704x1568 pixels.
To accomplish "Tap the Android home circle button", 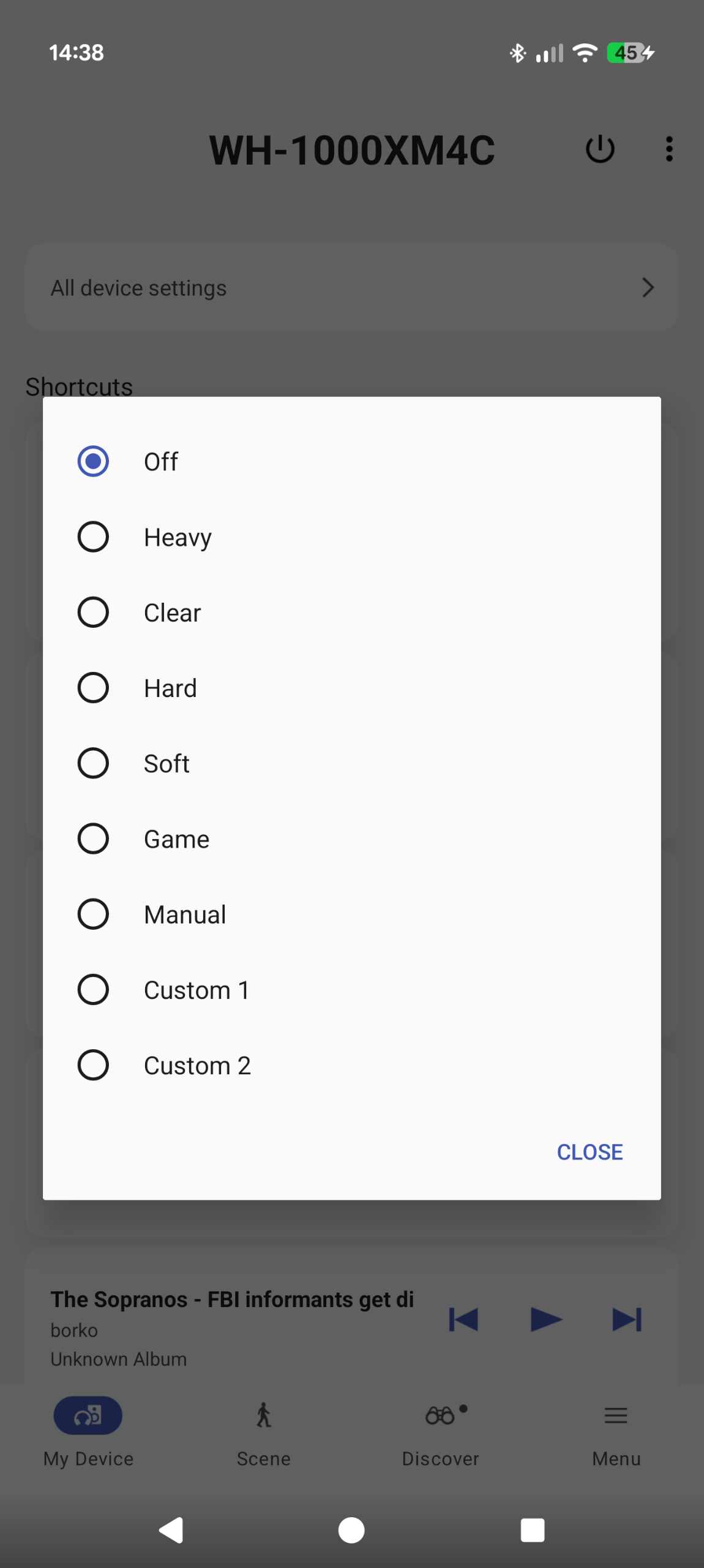I will pyautogui.click(x=351, y=1530).
